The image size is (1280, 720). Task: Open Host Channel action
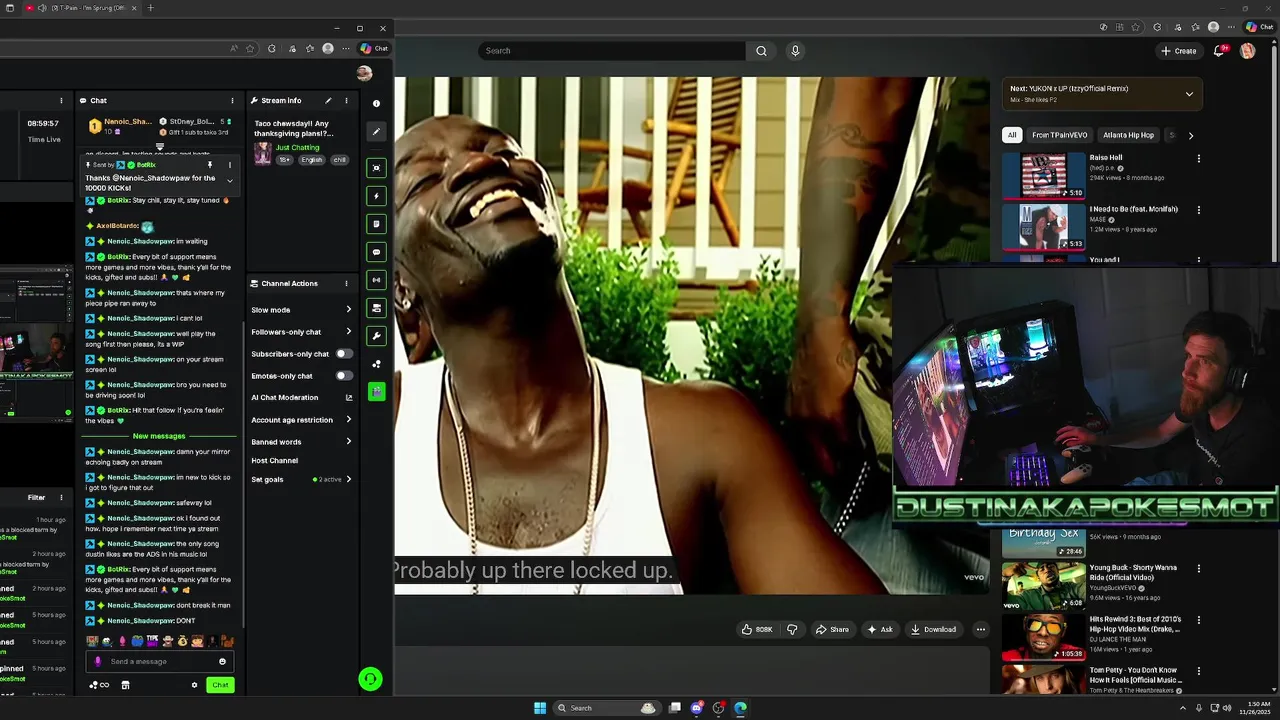tap(275, 461)
